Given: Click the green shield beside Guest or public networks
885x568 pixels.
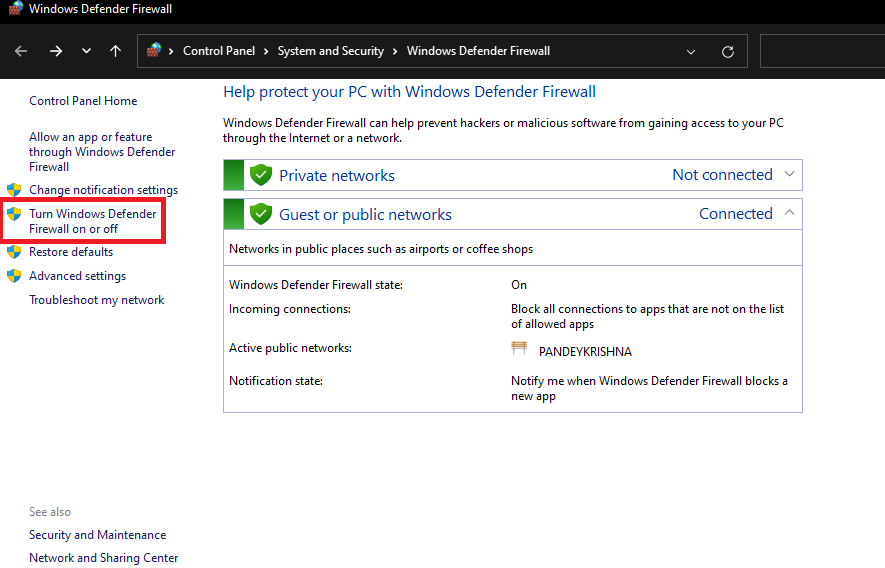Looking at the screenshot, I should 261,214.
